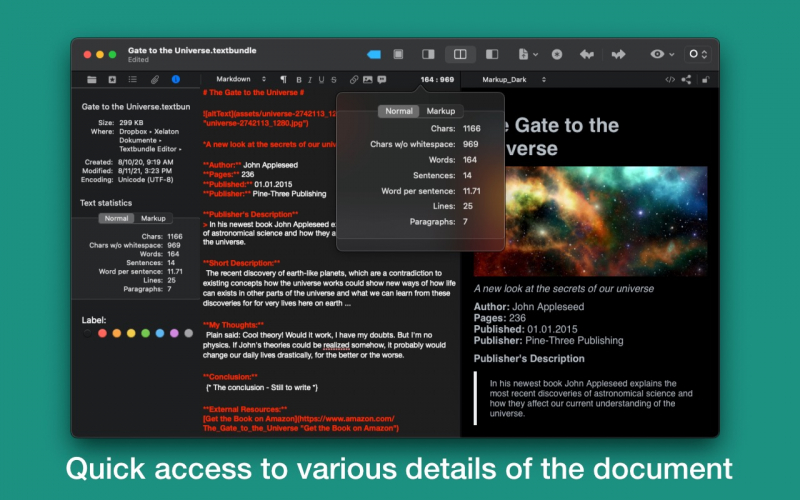Choose the purple label color
800x500 pixels.
pos(174,333)
